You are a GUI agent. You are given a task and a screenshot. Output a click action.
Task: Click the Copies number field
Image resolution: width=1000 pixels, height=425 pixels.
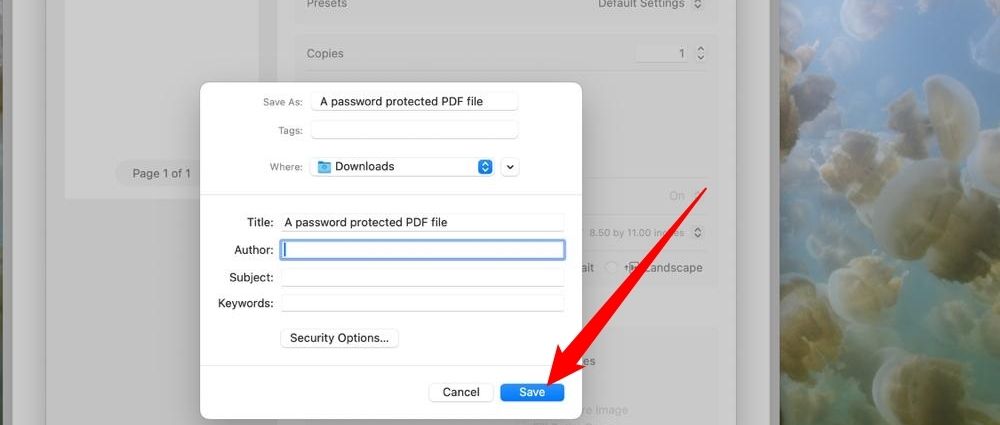tap(664, 54)
